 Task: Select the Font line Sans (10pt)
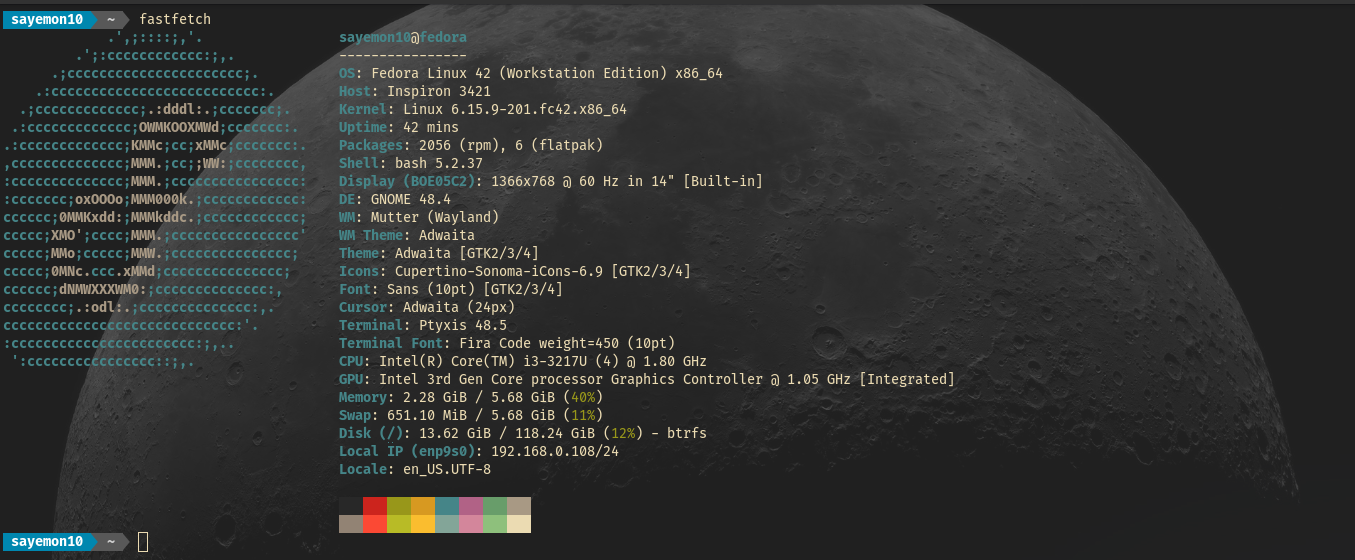pyautogui.click(x=451, y=289)
